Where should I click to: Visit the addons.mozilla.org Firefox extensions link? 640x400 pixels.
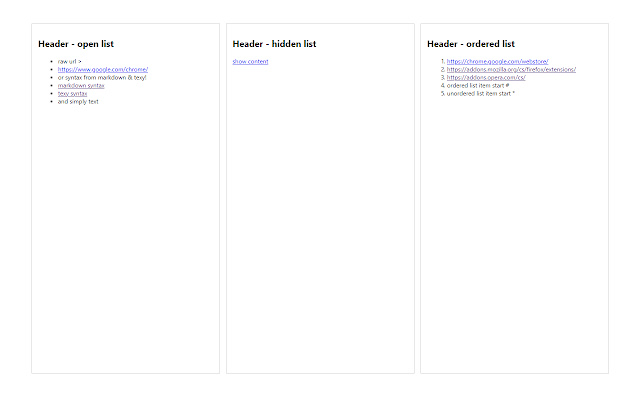click(x=511, y=69)
